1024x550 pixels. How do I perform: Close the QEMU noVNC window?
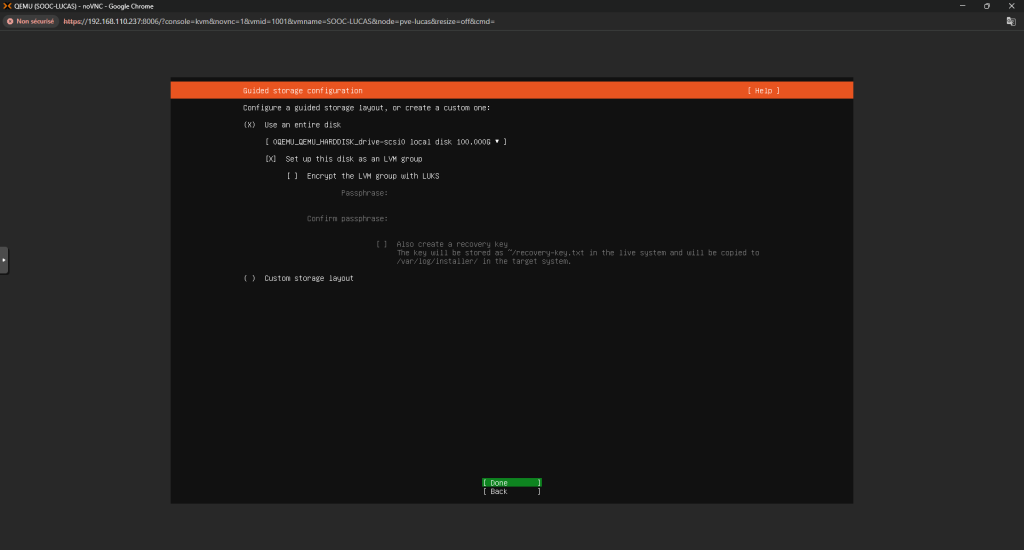click(1011, 6)
